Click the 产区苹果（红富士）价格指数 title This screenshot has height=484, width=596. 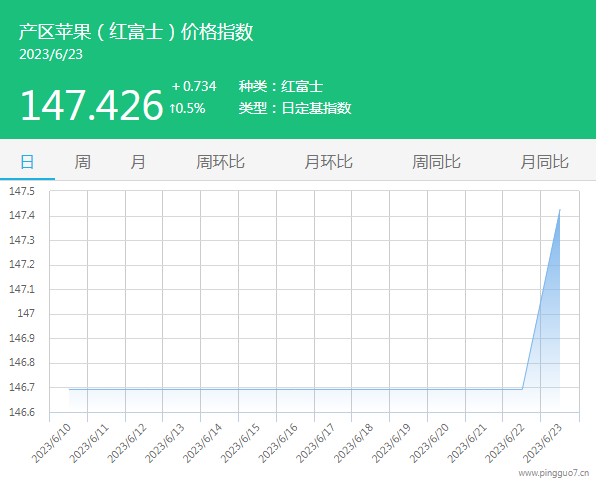[x=136, y=32]
